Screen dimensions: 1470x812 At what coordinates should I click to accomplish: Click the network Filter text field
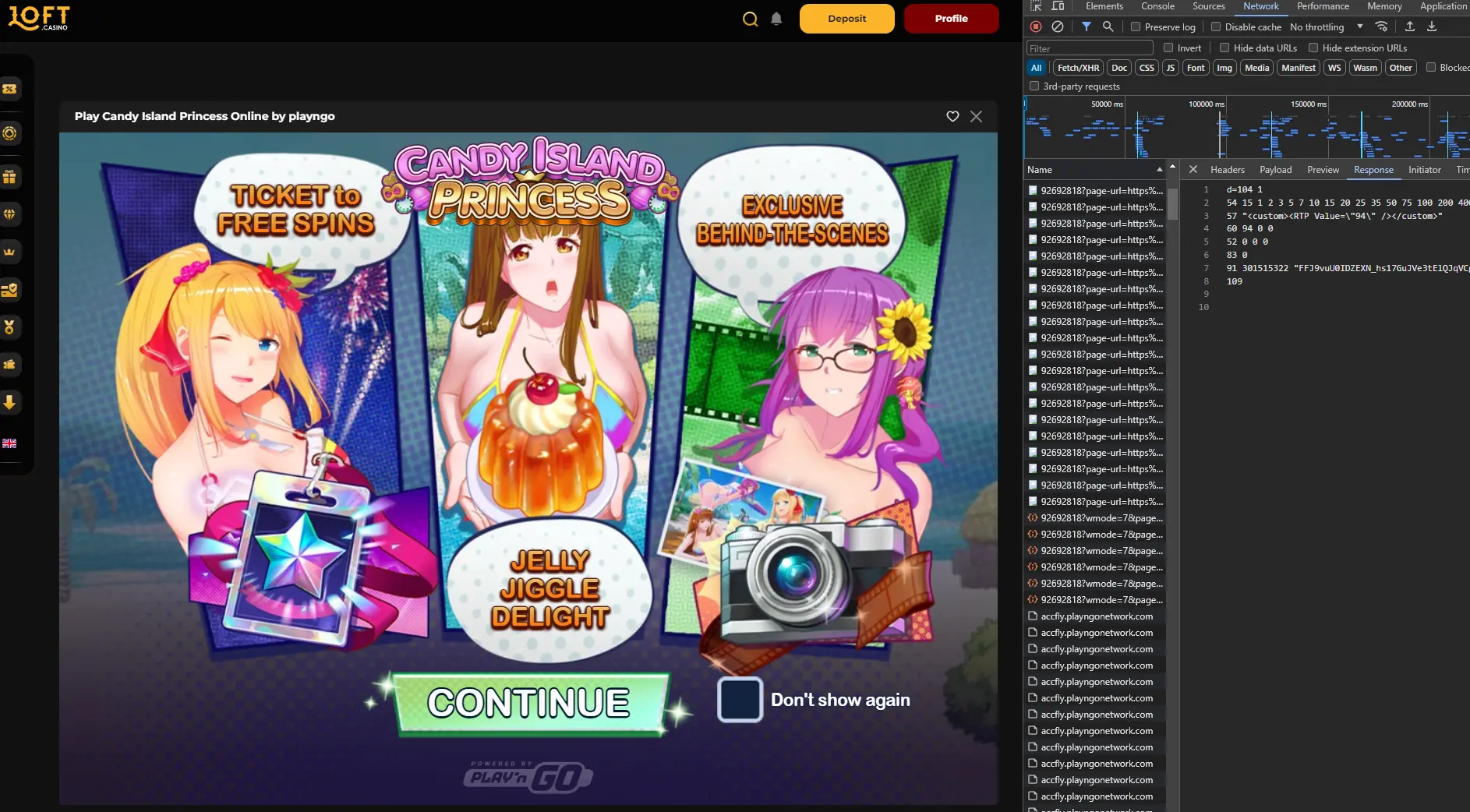(x=1089, y=48)
